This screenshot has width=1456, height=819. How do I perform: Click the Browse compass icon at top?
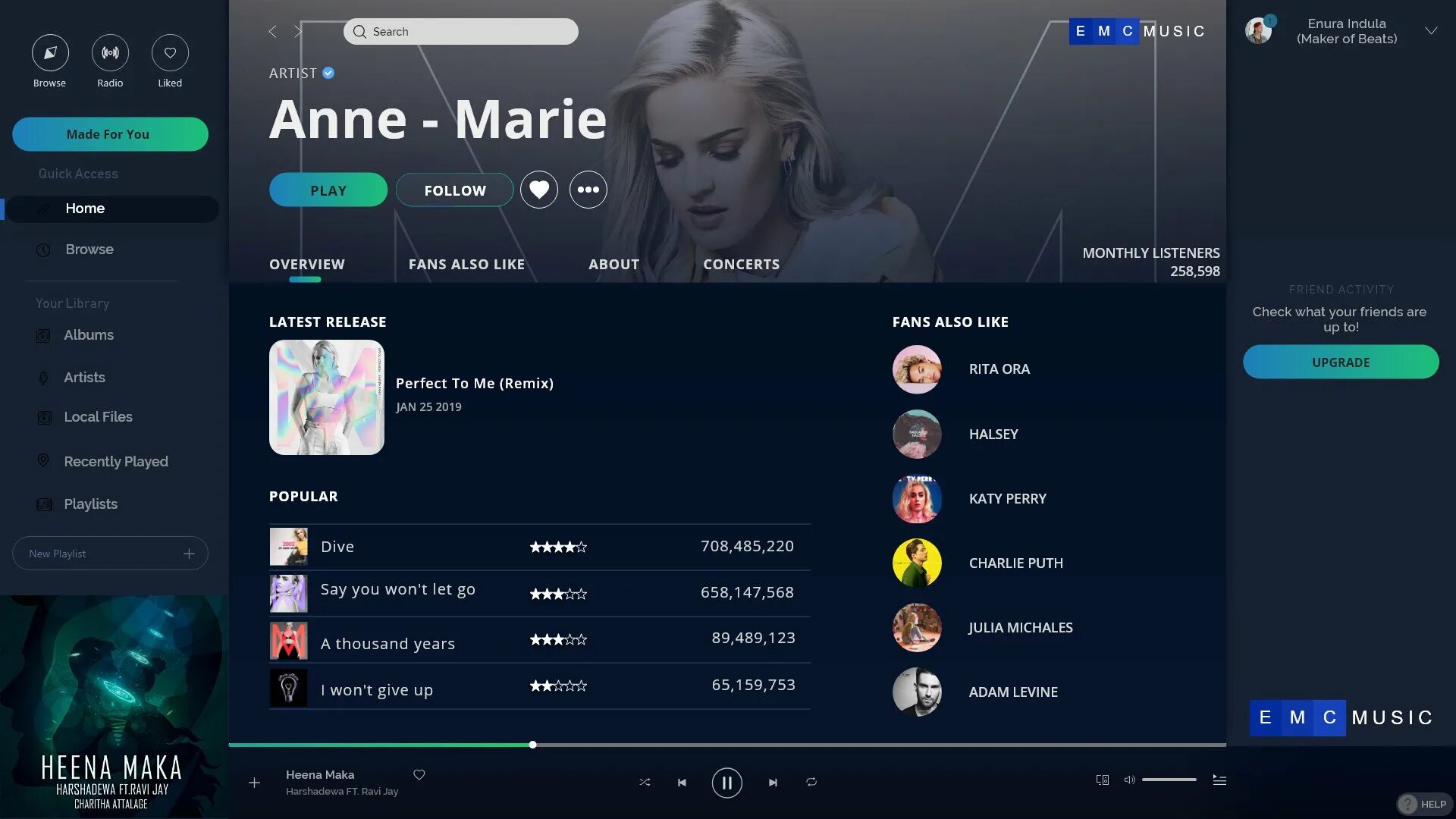pyautogui.click(x=50, y=53)
